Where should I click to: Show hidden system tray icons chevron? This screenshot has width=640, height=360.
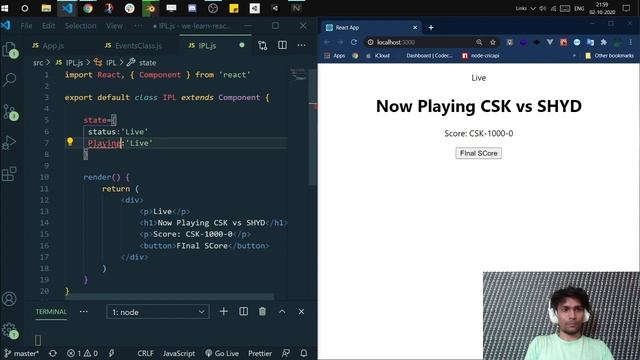533,8
